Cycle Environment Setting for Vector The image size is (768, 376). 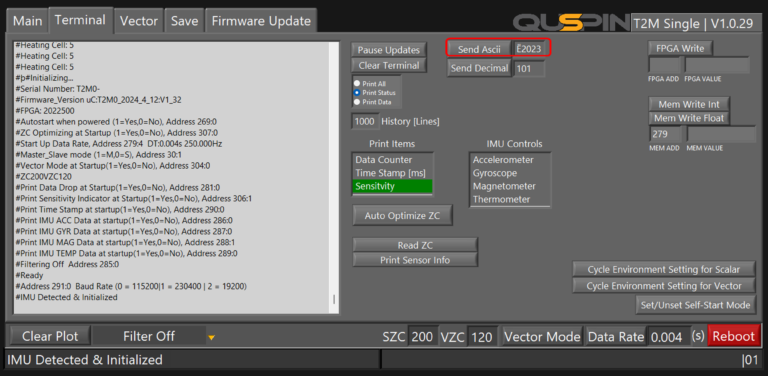click(x=664, y=285)
